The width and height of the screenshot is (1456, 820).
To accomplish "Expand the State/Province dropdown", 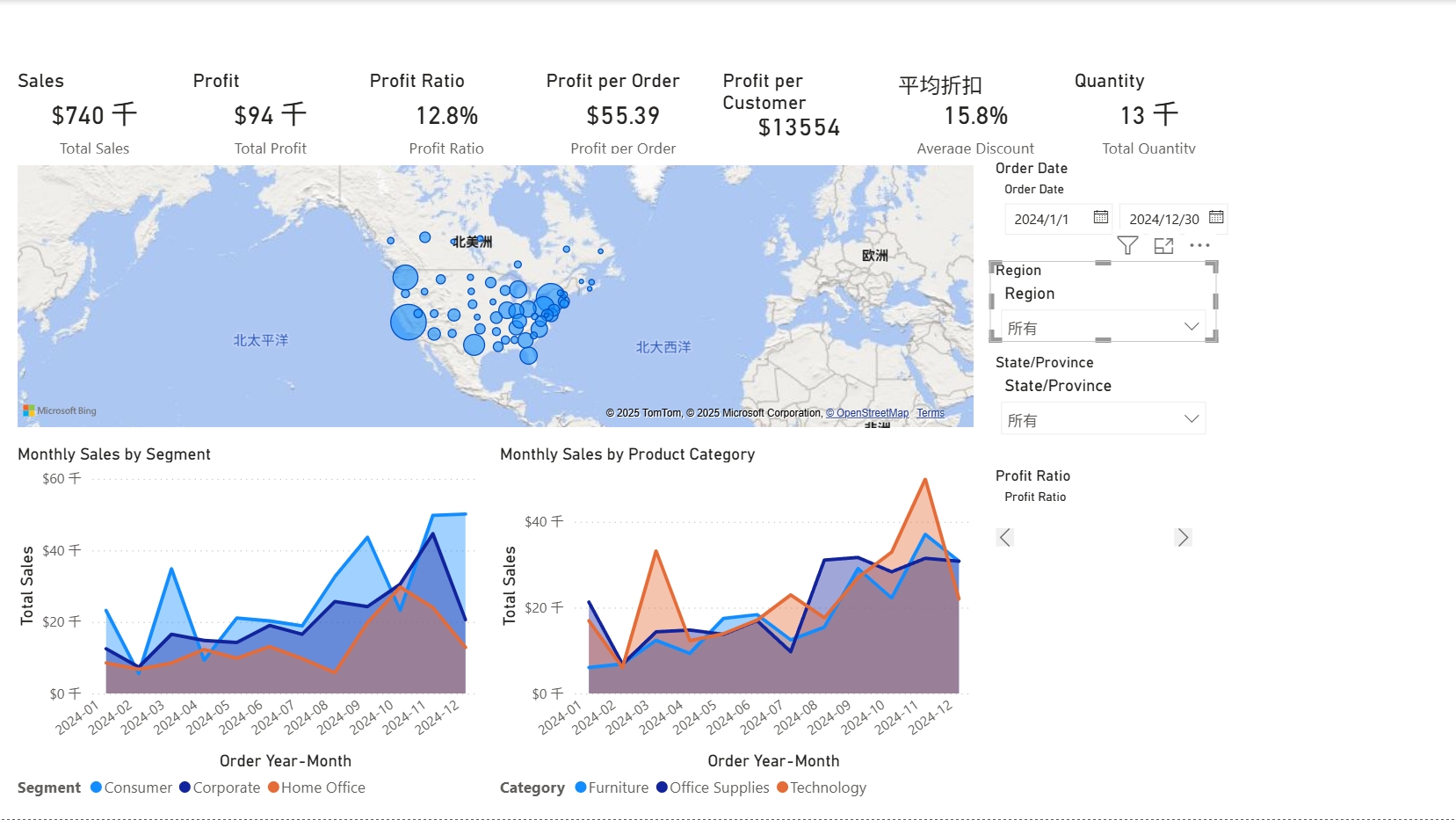I will [x=1191, y=419].
